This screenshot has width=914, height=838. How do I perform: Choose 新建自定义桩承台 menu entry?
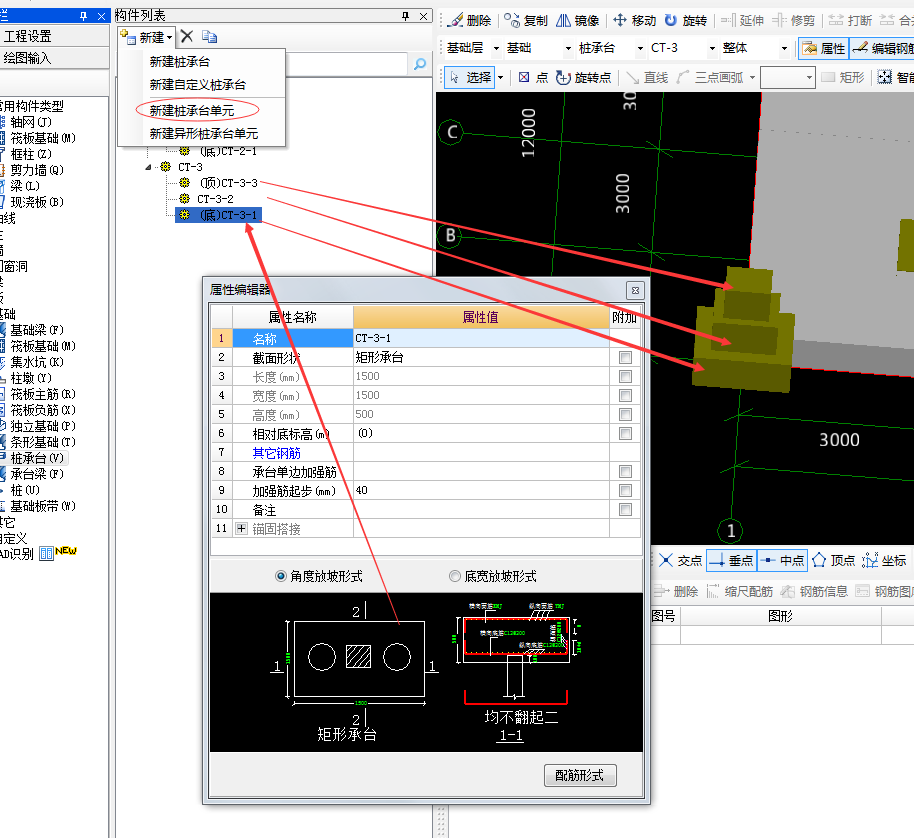coord(198,85)
